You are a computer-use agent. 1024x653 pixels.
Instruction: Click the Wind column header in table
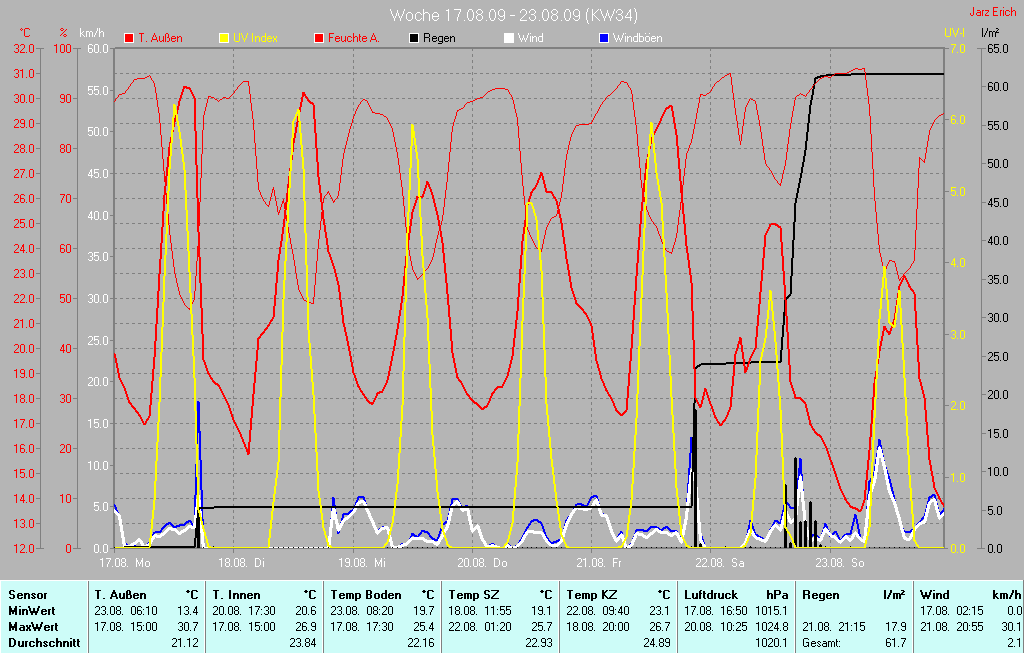point(935,595)
